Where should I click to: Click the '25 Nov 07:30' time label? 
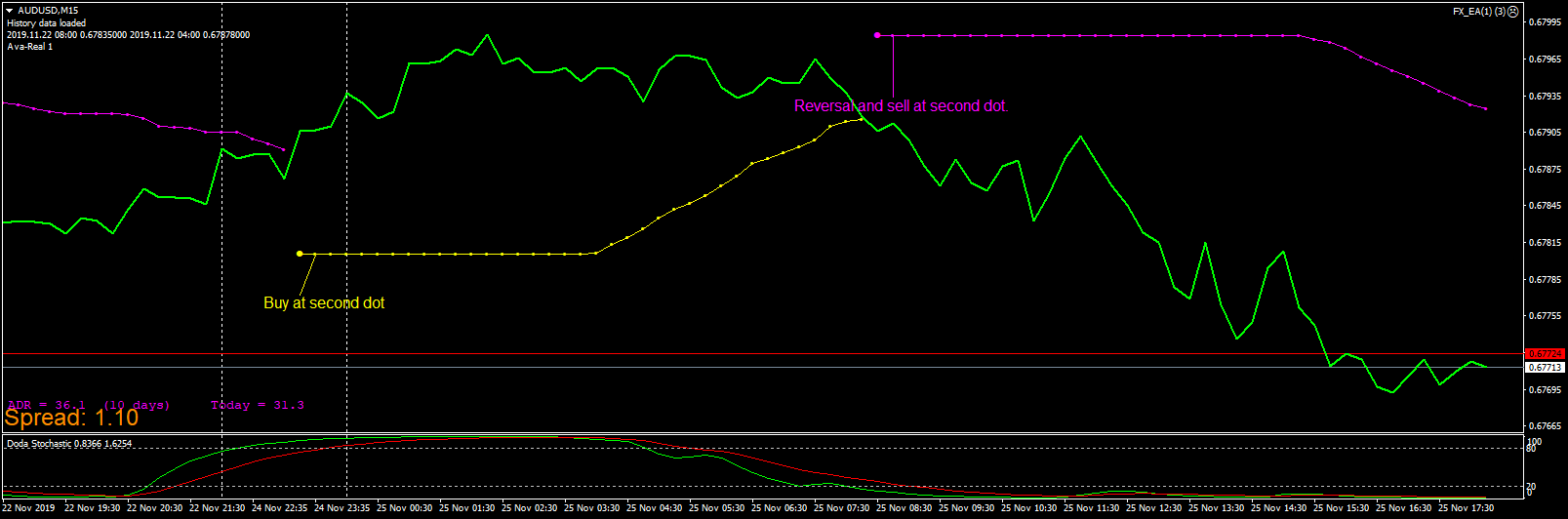click(842, 507)
